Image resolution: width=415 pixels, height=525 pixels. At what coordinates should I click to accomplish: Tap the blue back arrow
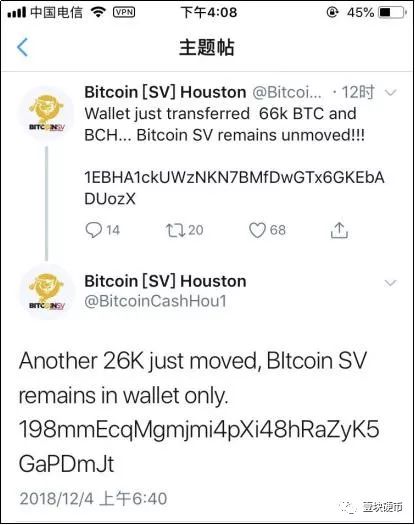click(22, 47)
